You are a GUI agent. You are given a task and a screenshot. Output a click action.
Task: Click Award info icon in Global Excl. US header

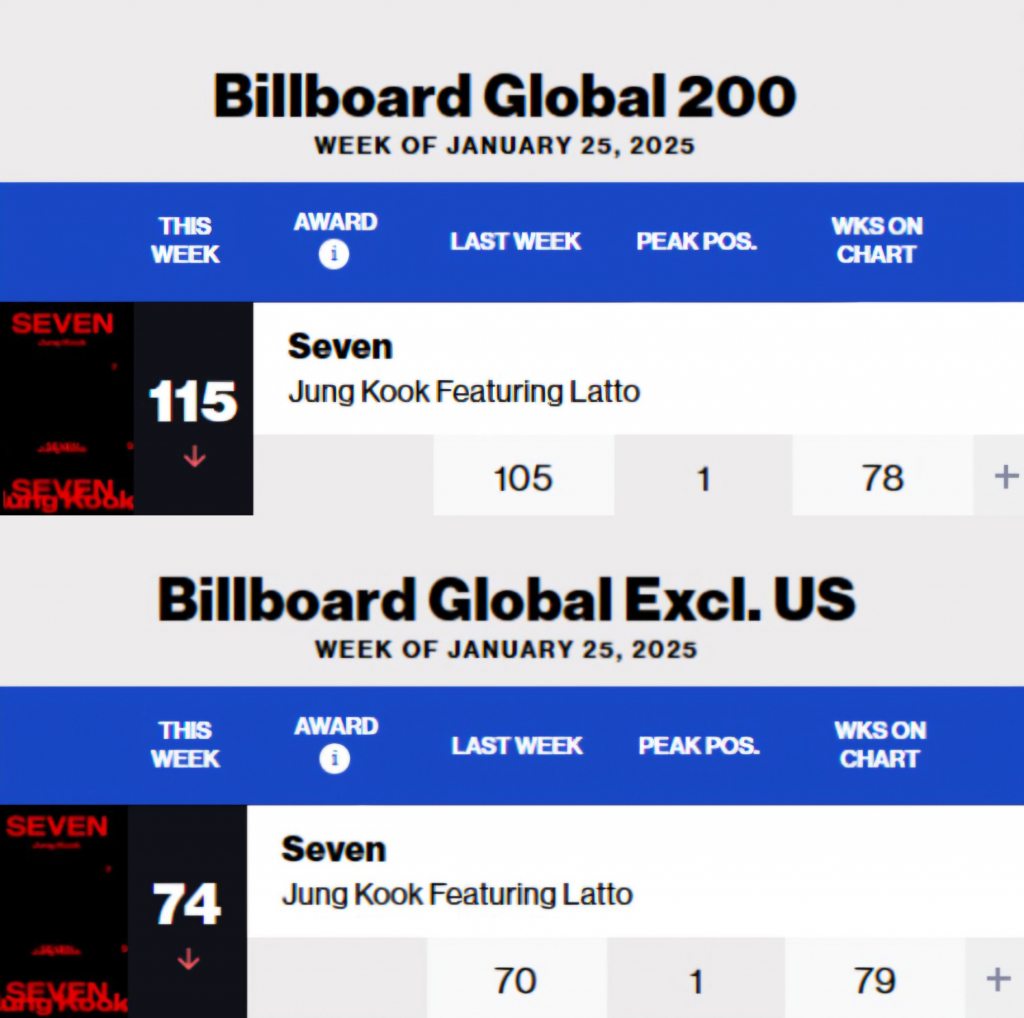click(334, 759)
